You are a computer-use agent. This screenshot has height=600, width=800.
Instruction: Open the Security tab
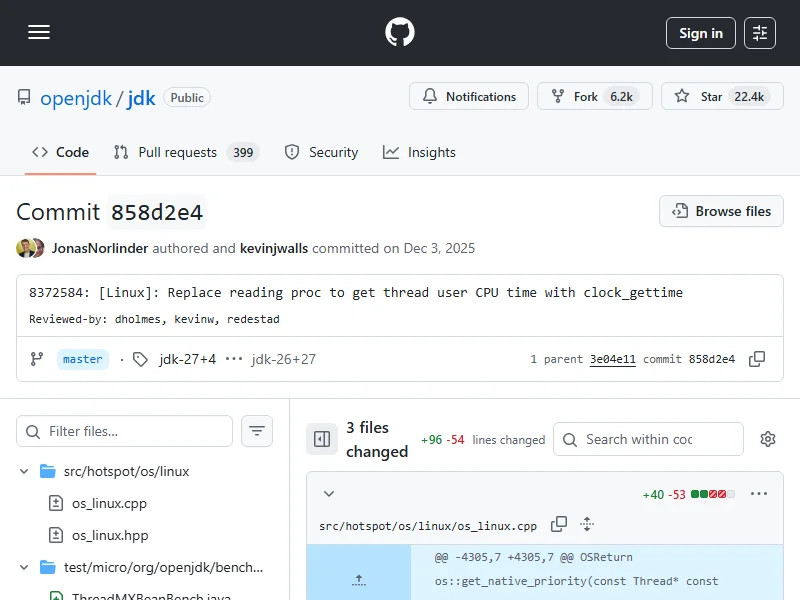pyautogui.click(x=321, y=152)
